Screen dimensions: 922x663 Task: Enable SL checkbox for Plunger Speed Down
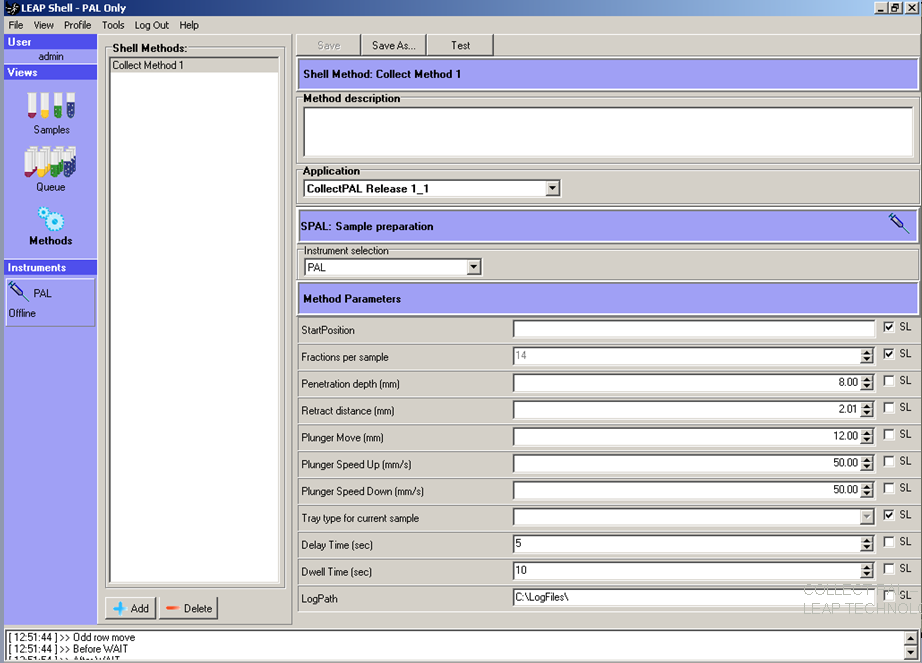coord(889,488)
